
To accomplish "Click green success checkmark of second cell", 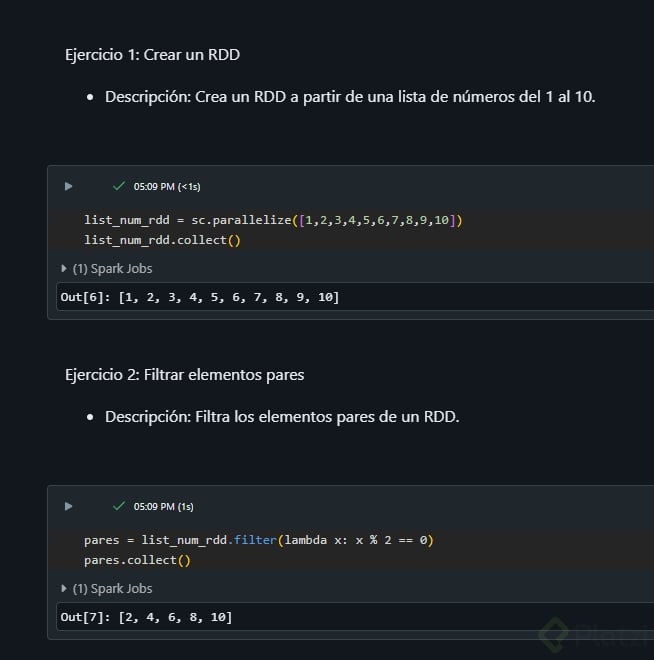I will 119,506.
